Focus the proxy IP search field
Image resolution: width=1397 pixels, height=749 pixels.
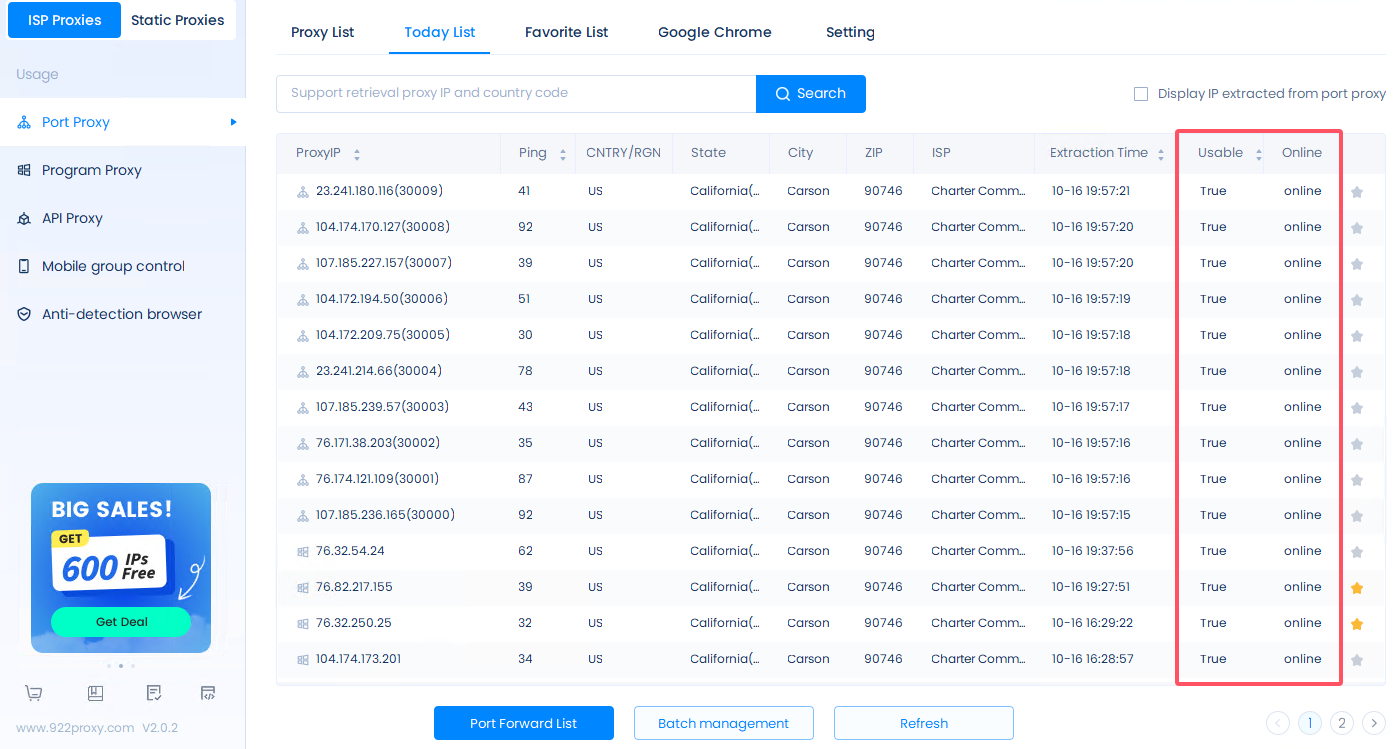pyautogui.click(x=516, y=94)
